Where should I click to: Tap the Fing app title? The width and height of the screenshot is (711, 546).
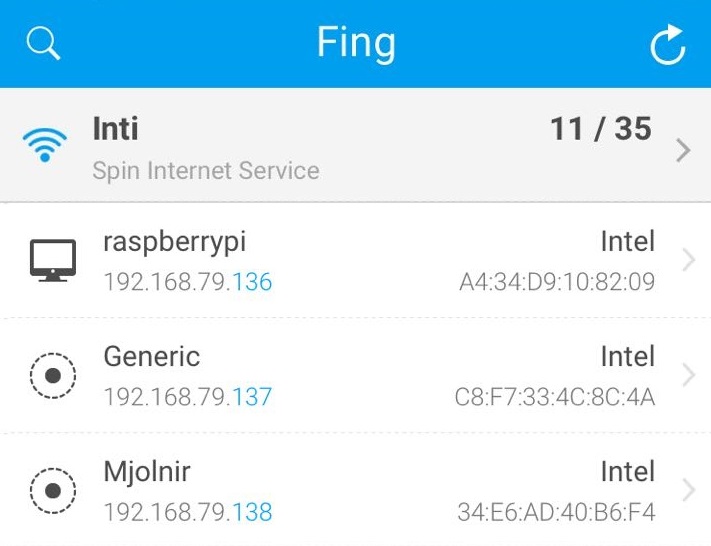coord(356,43)
